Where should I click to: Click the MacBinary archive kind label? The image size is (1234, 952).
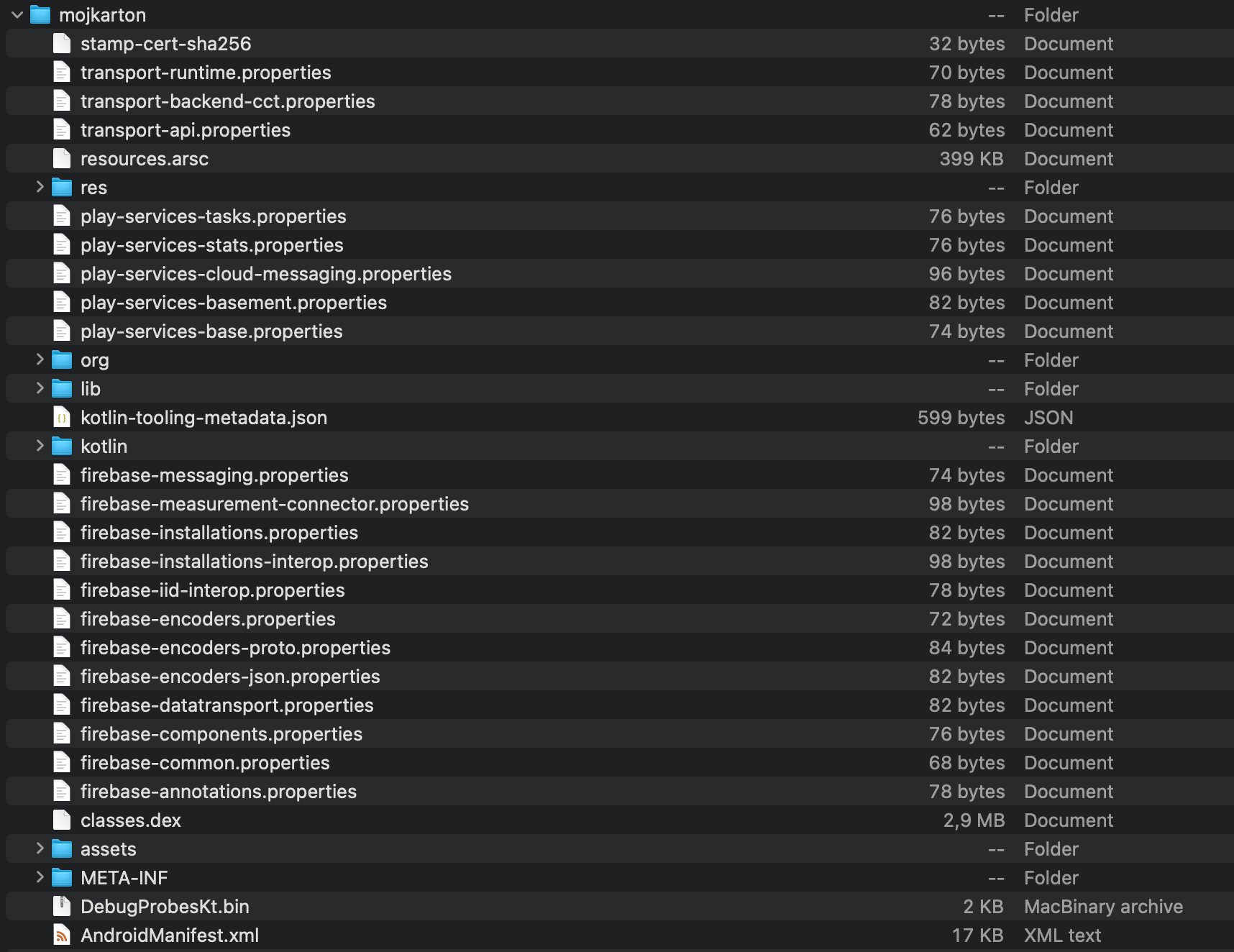[x=1103, y=907]
